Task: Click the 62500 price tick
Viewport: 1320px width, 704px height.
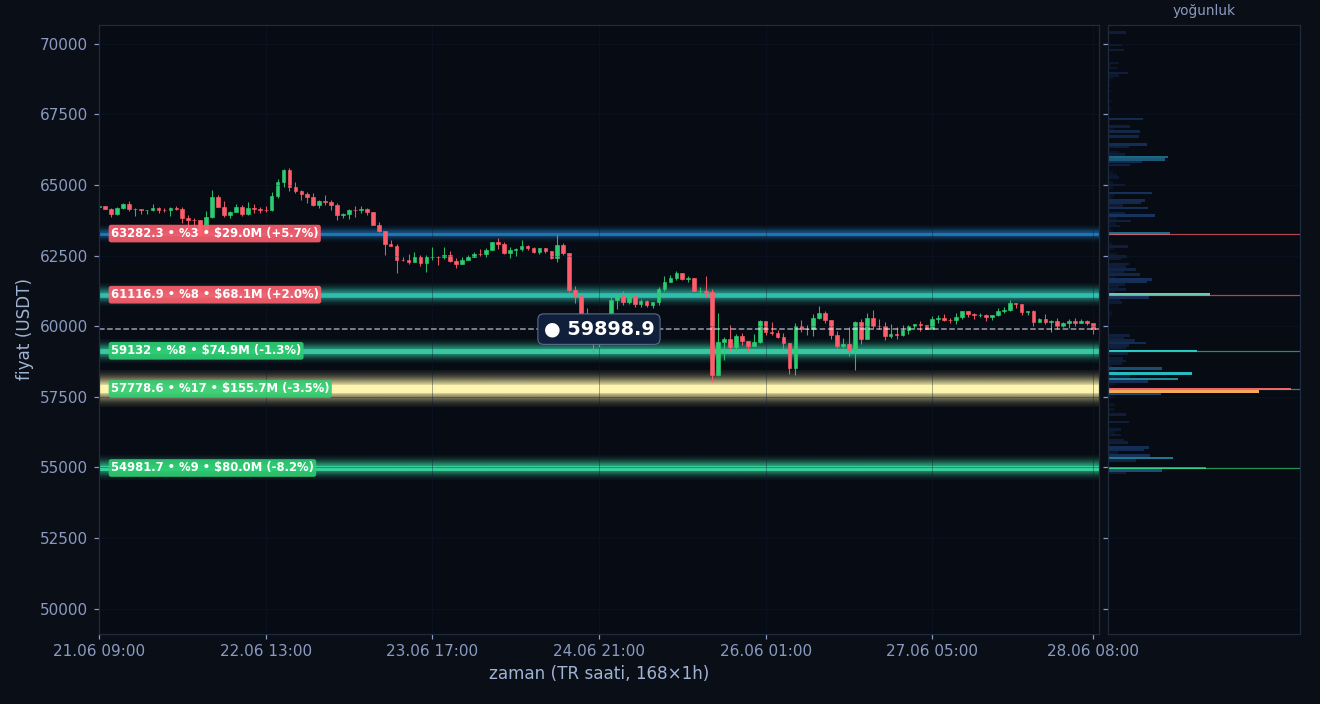Action: point(63,256)
